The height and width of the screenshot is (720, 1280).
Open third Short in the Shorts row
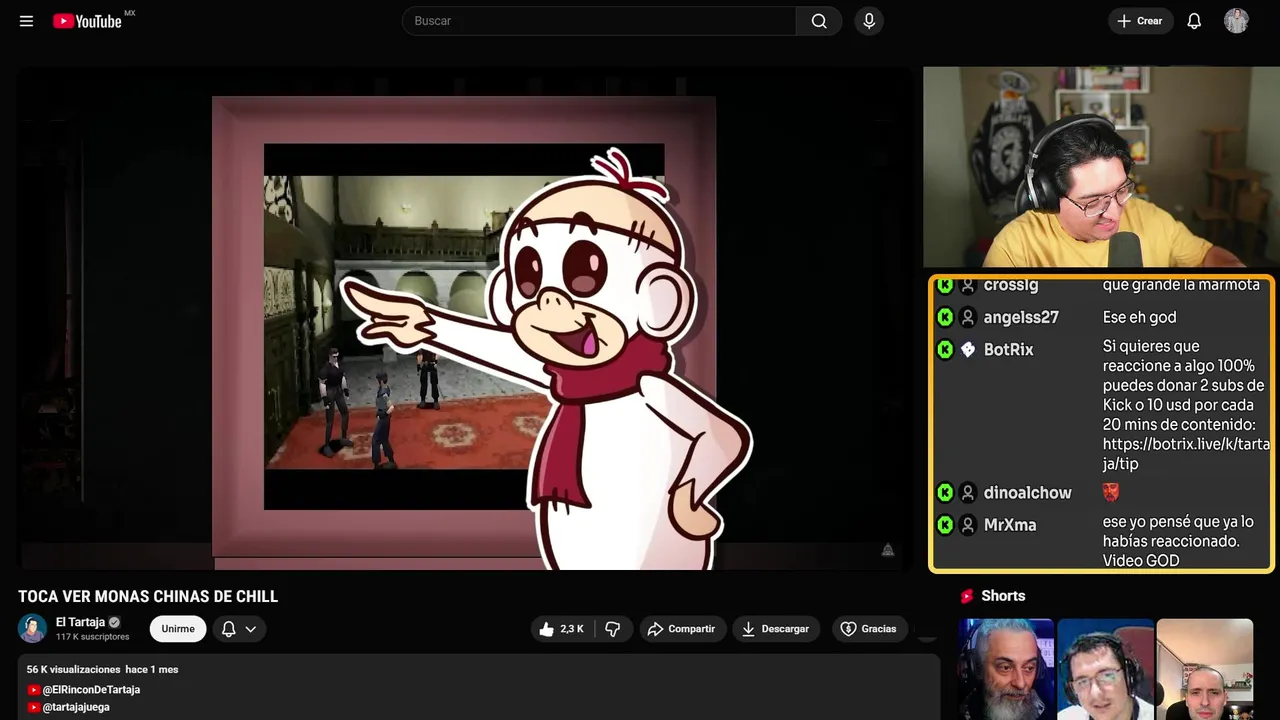tap(1204, 669)
